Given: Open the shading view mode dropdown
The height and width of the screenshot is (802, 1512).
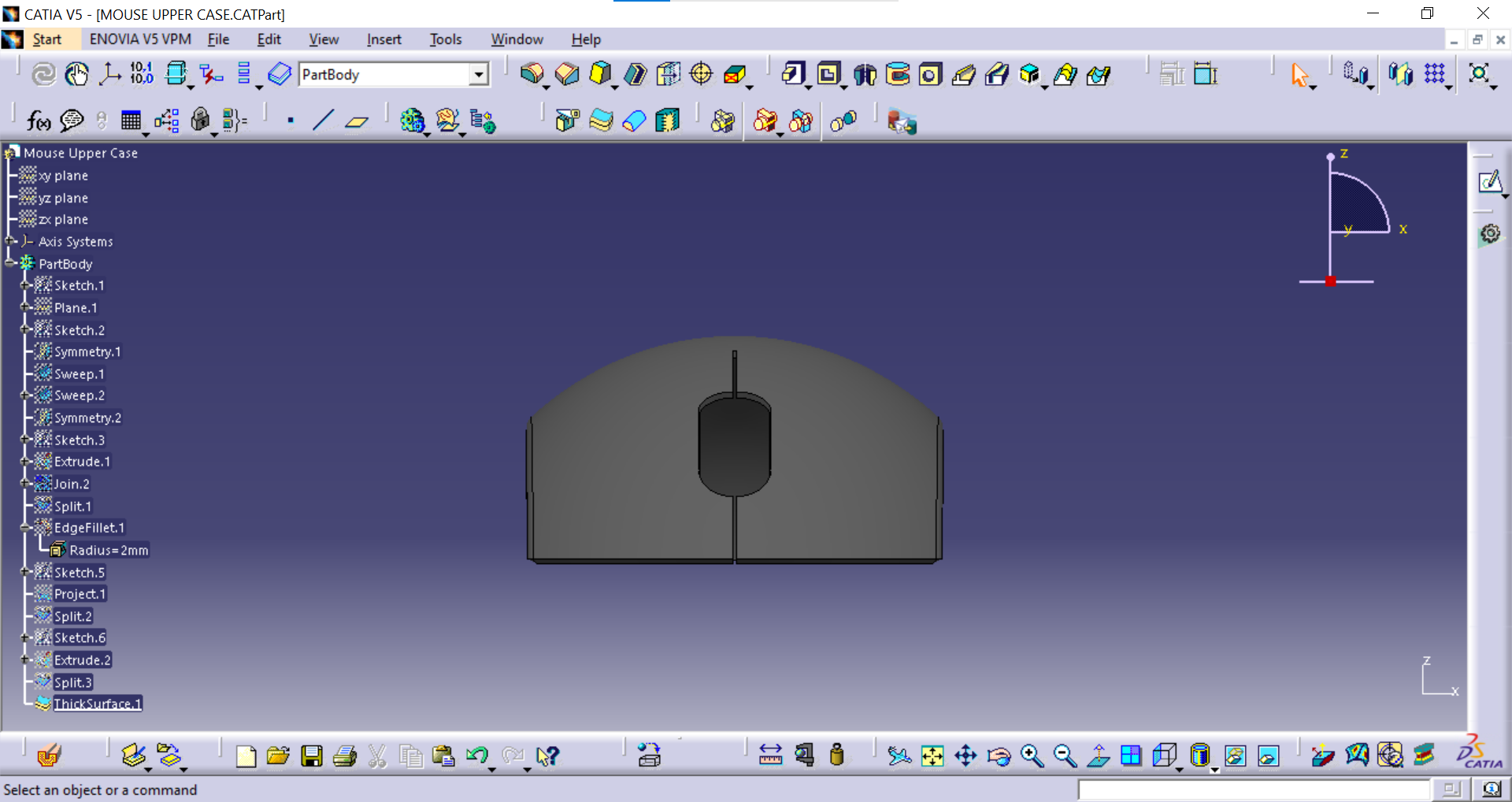Looking at the screenshot, I should click(x=1215, y=769).
